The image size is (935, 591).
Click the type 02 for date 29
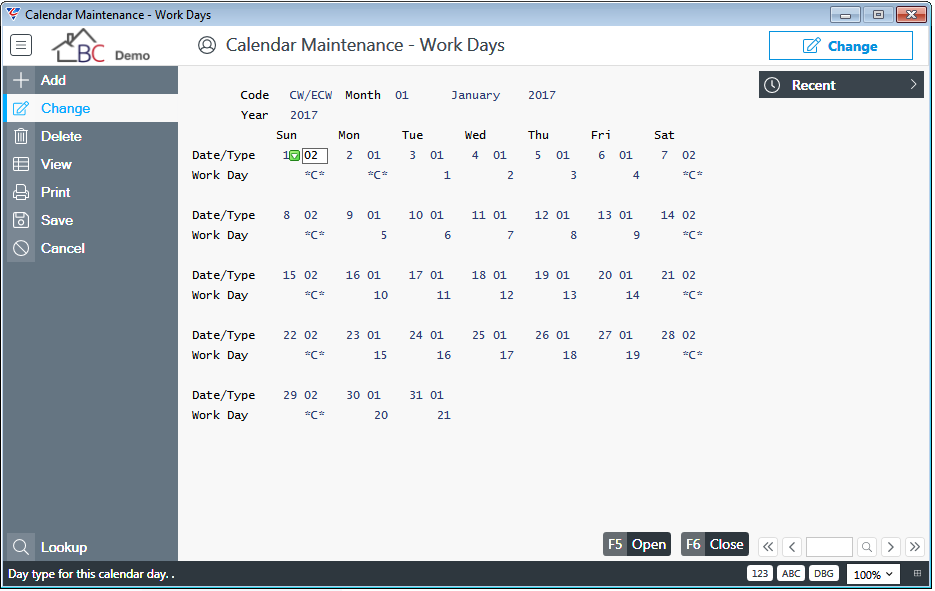[311, 395]
